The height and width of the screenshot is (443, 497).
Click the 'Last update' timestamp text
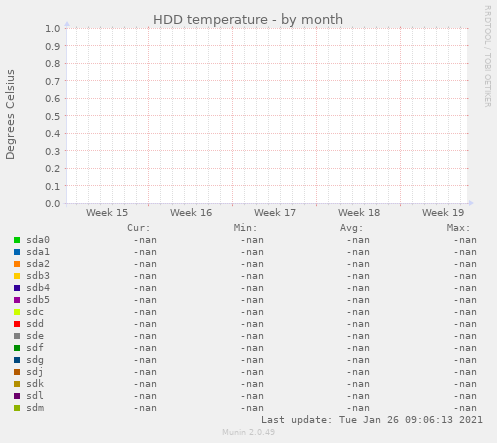coord(372,420)
